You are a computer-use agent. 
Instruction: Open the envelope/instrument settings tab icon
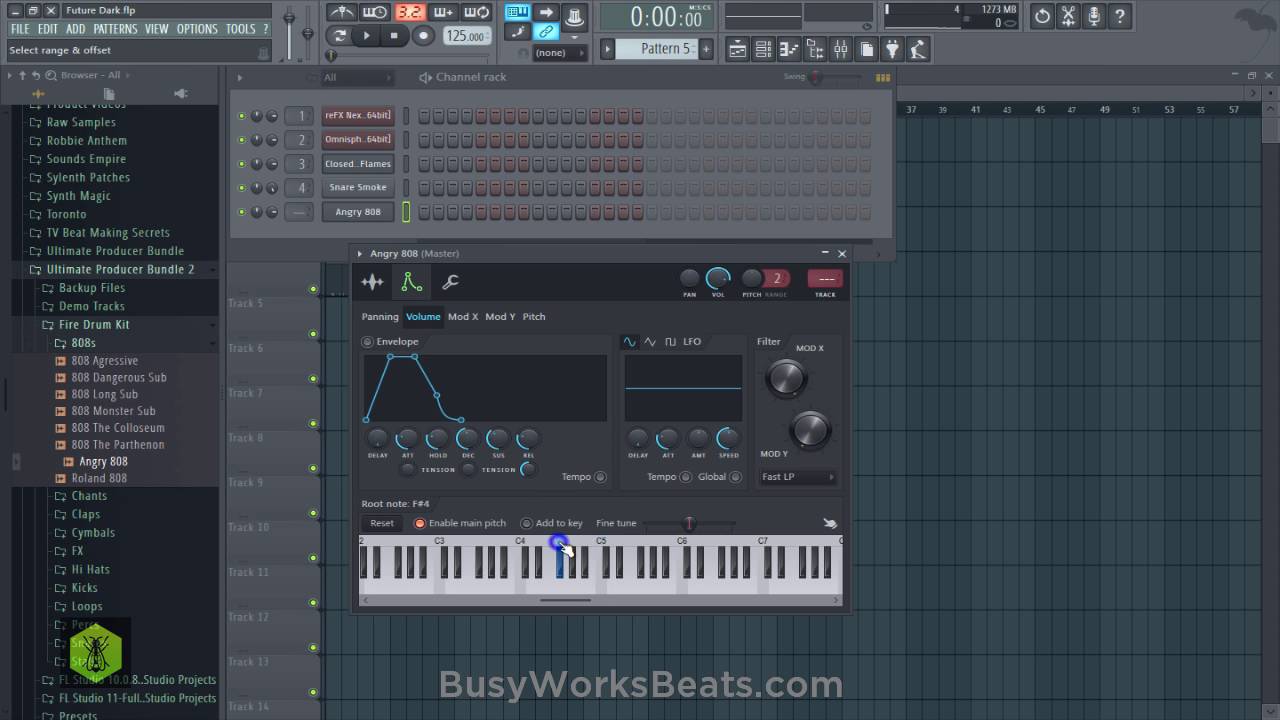tap(412, 283)
